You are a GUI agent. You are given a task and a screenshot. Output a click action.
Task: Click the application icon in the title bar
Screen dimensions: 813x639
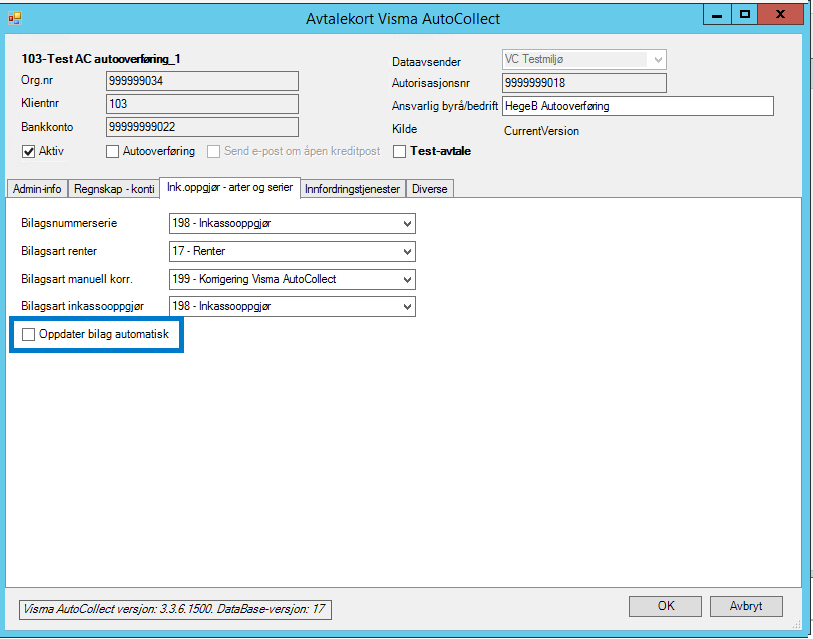pos(15,18)
